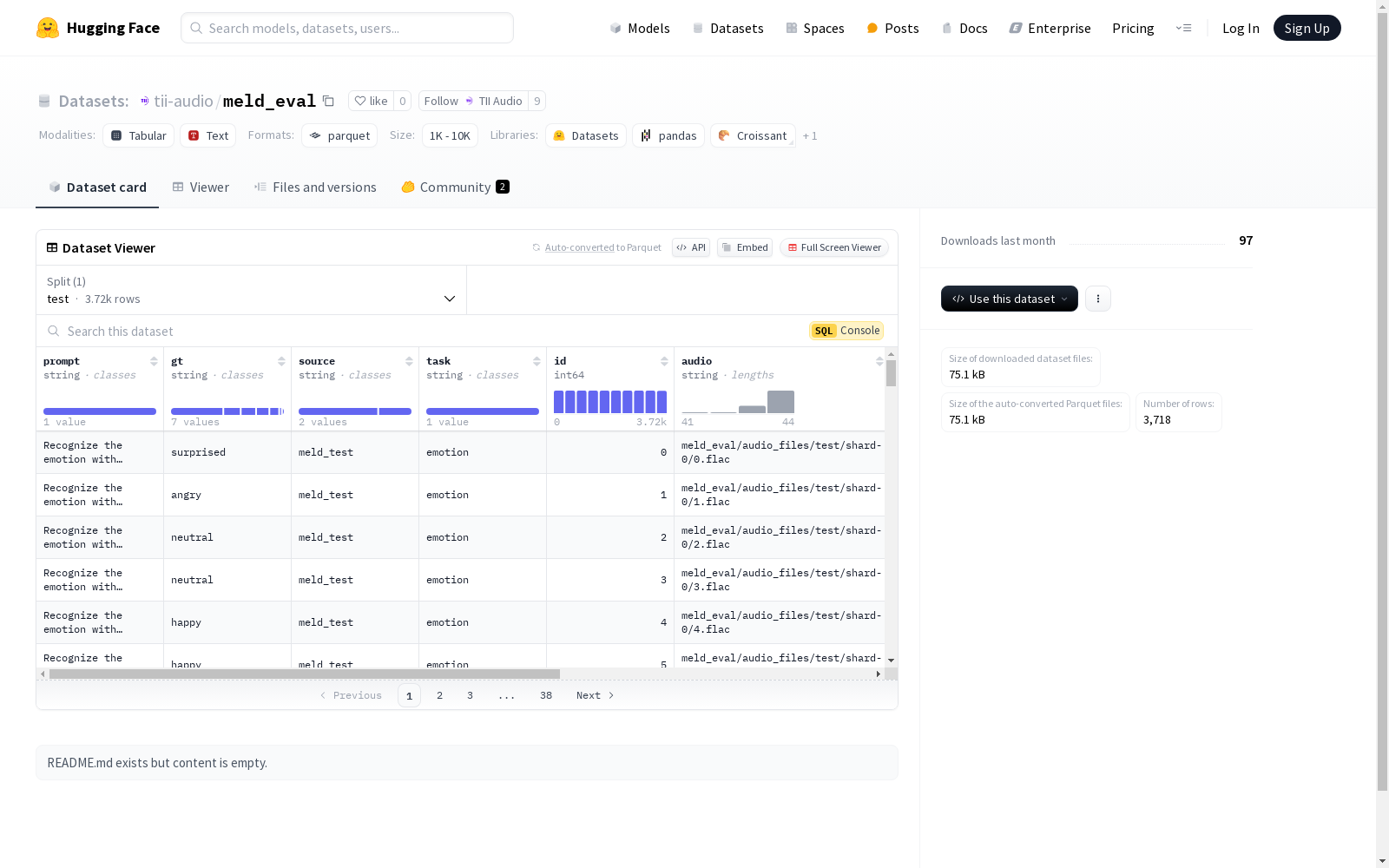The image size is (1389, 868).
Task: Sort the task column using its sort icon
Action: point(537,361)
